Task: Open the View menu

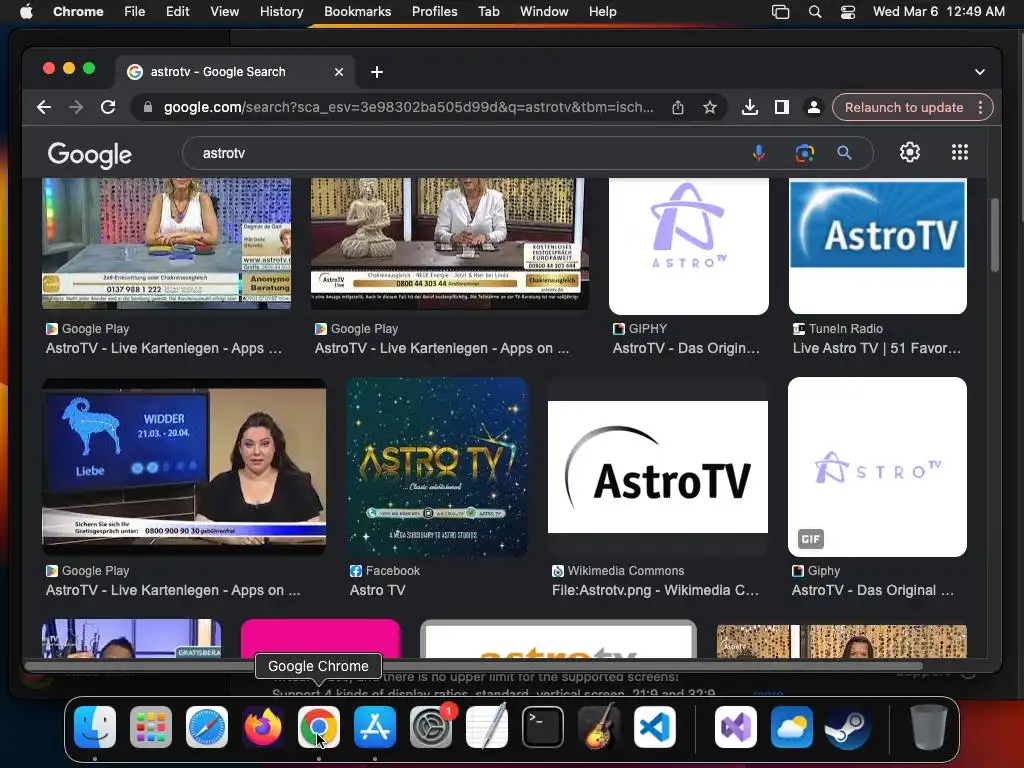Action: [224, 11]
